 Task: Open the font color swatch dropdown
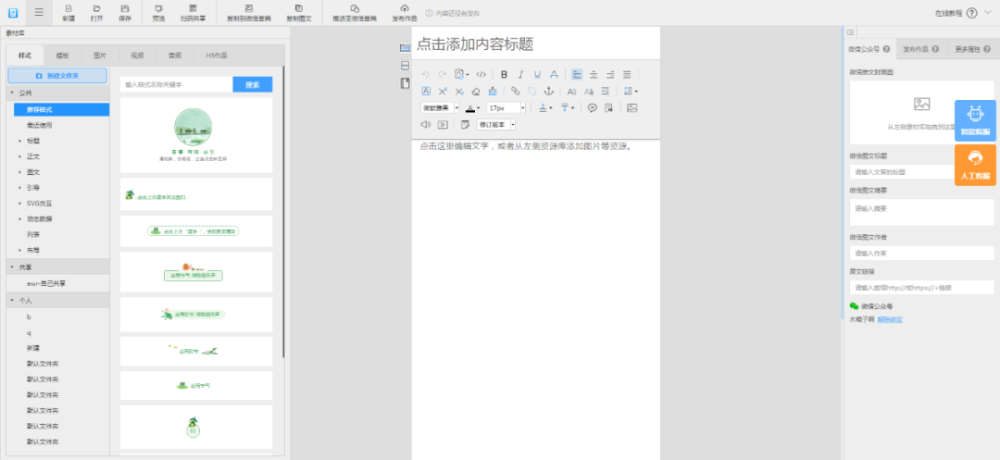coord(473,108)
